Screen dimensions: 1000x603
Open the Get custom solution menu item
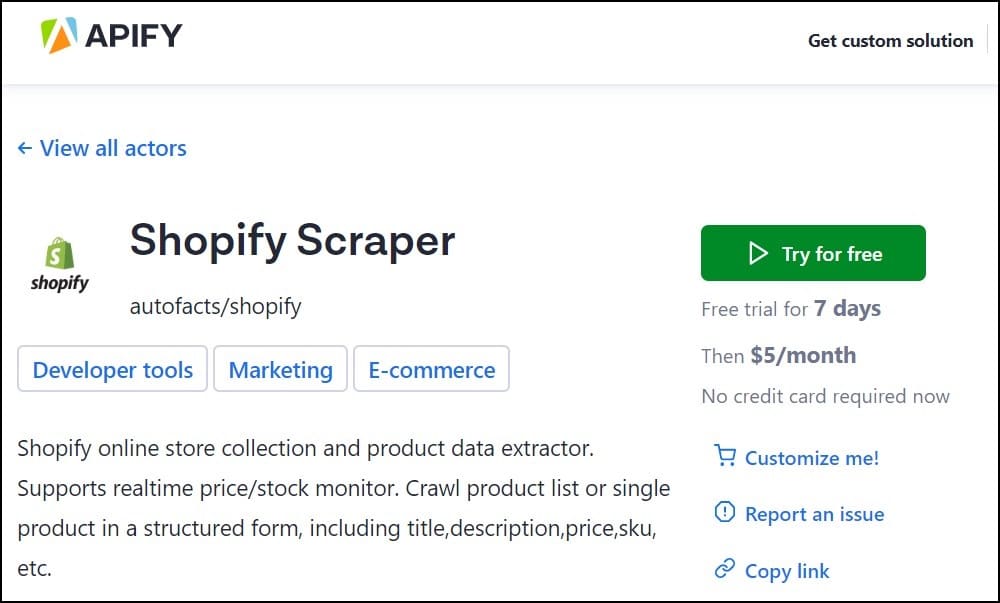[890, 41]
